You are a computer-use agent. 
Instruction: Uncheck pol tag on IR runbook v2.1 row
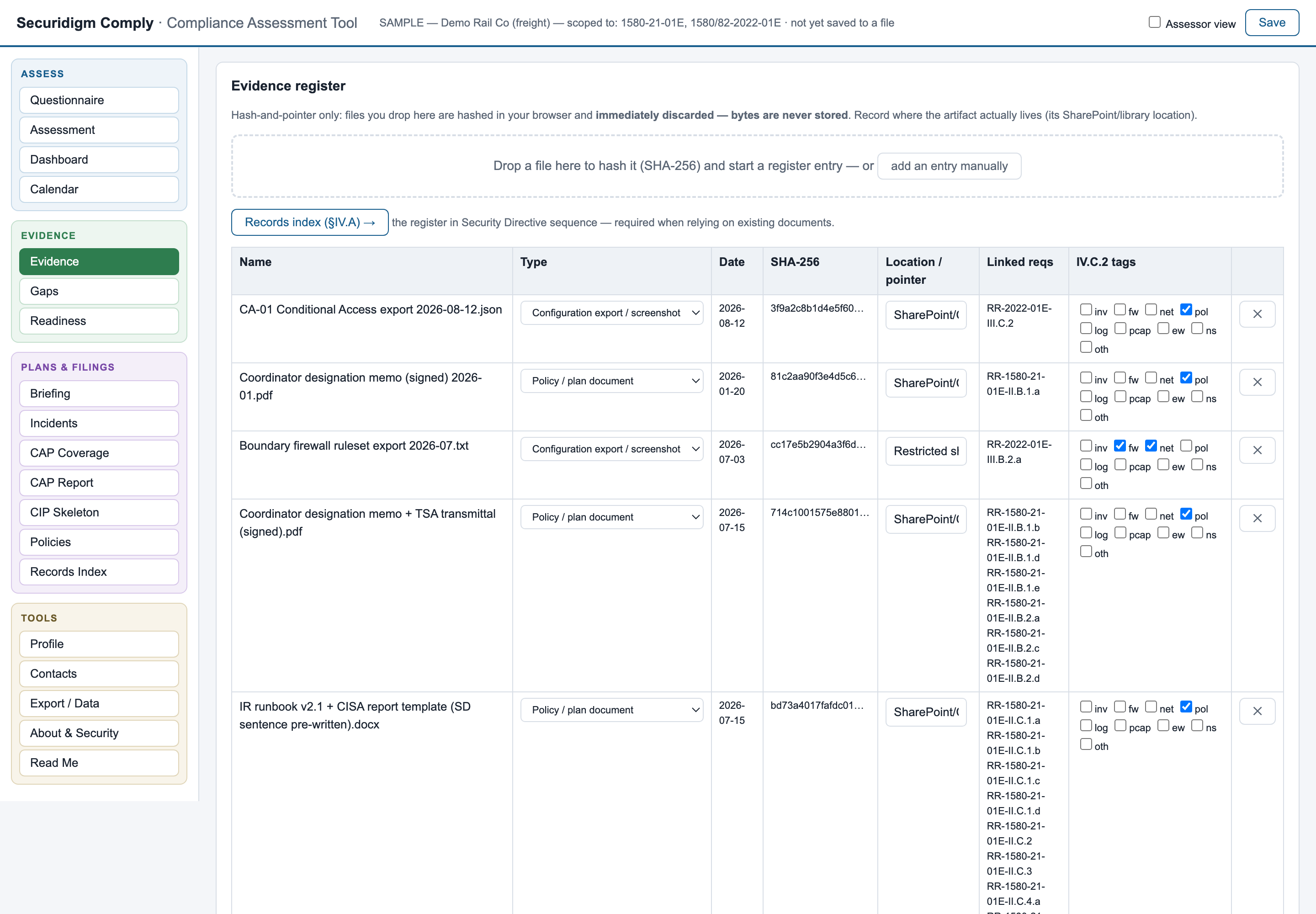1185,707
